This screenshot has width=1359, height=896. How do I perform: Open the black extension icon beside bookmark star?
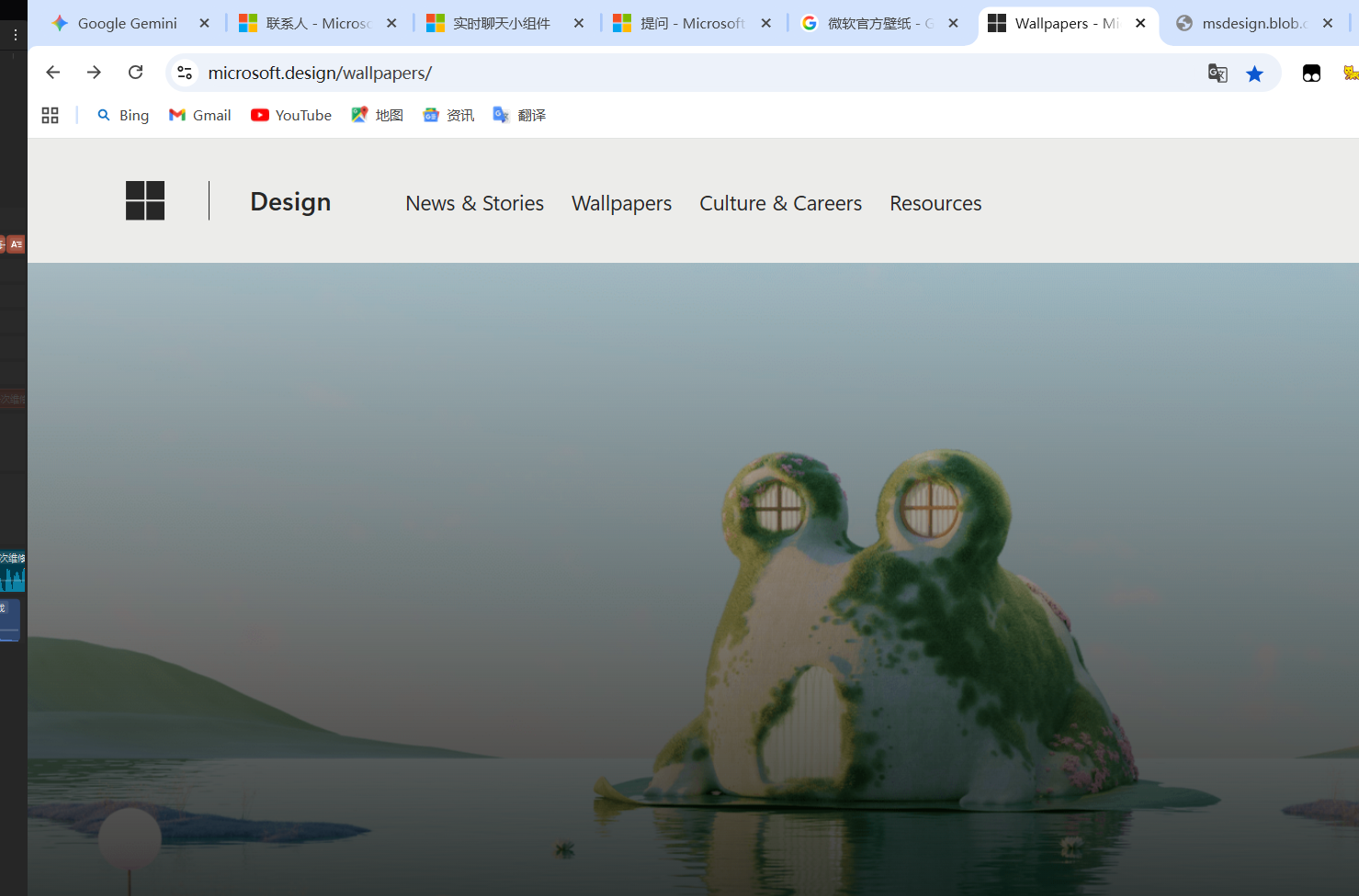[1311, 74]
